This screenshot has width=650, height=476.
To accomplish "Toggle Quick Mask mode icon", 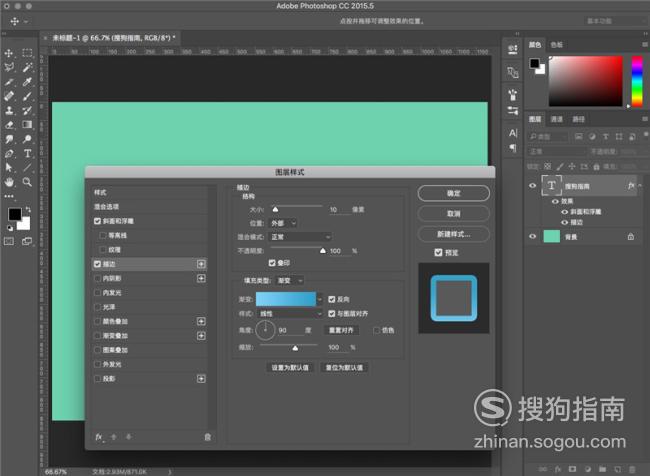I will (9, 241).
